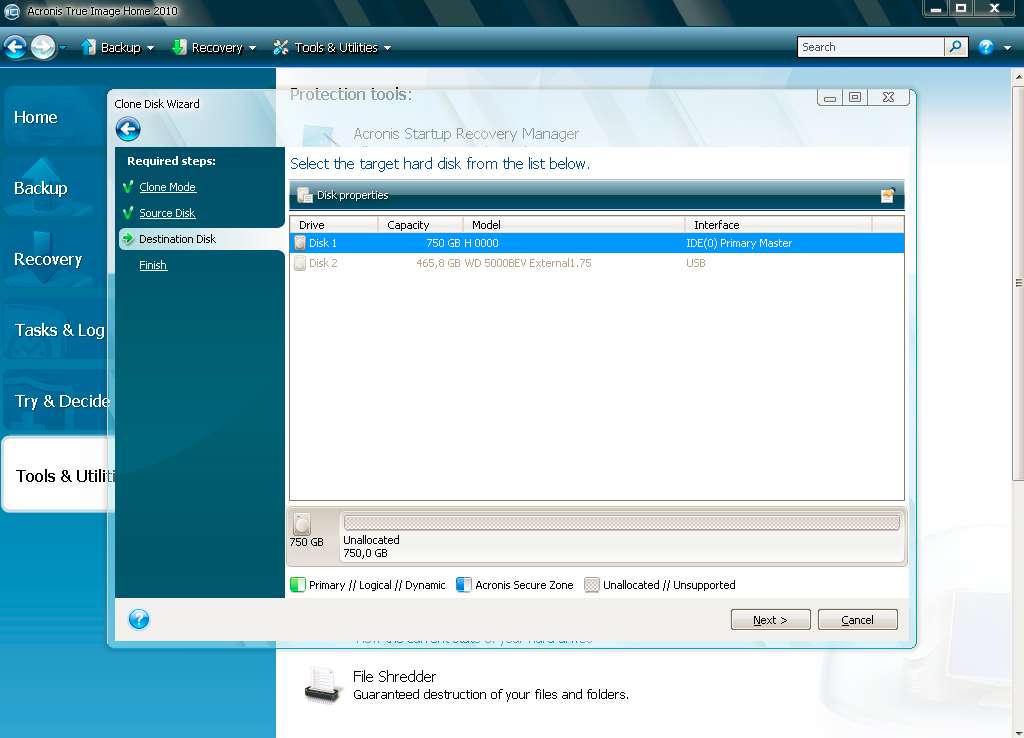The image size is (1024, 738).
Task: Click the Acronis app icon in title bar
Action: point(11,11)
